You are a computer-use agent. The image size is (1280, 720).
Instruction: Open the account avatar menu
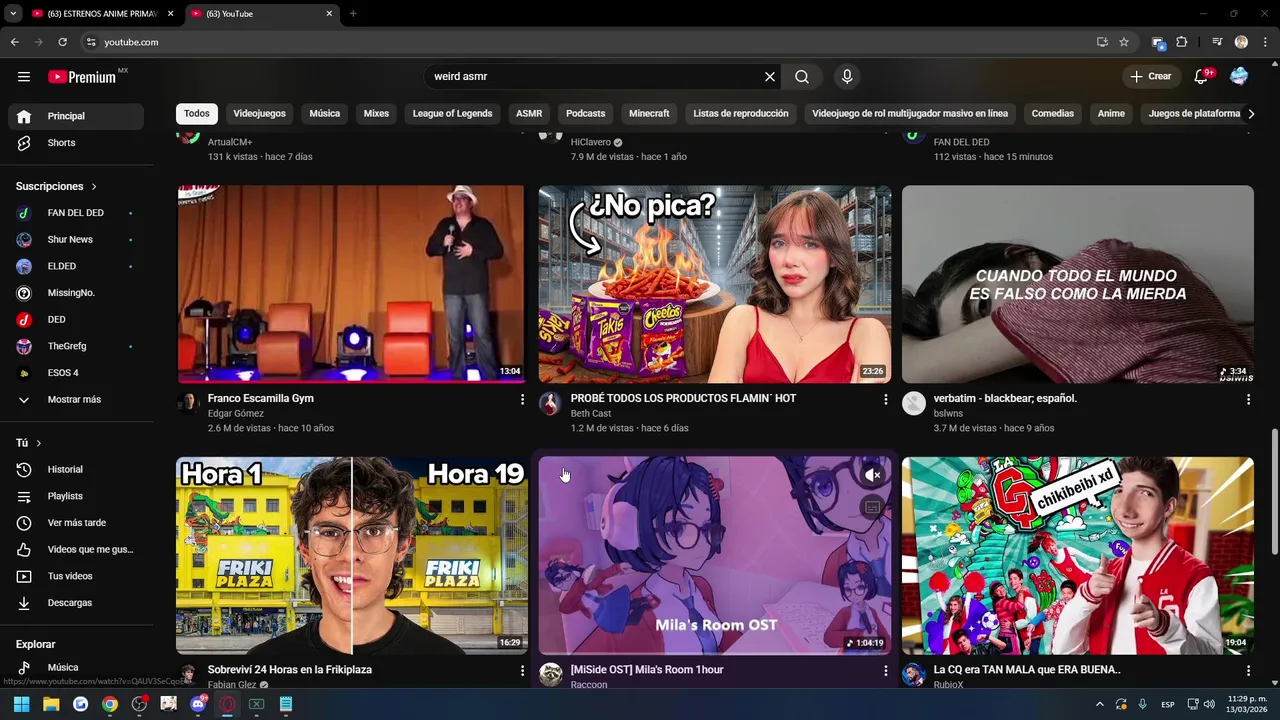point(1239,77)
